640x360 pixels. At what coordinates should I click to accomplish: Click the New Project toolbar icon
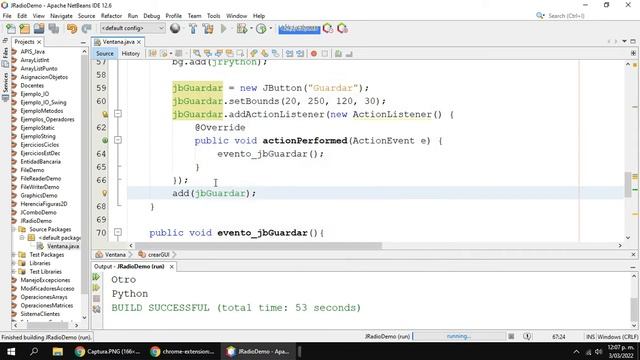(x=24, y=29)
